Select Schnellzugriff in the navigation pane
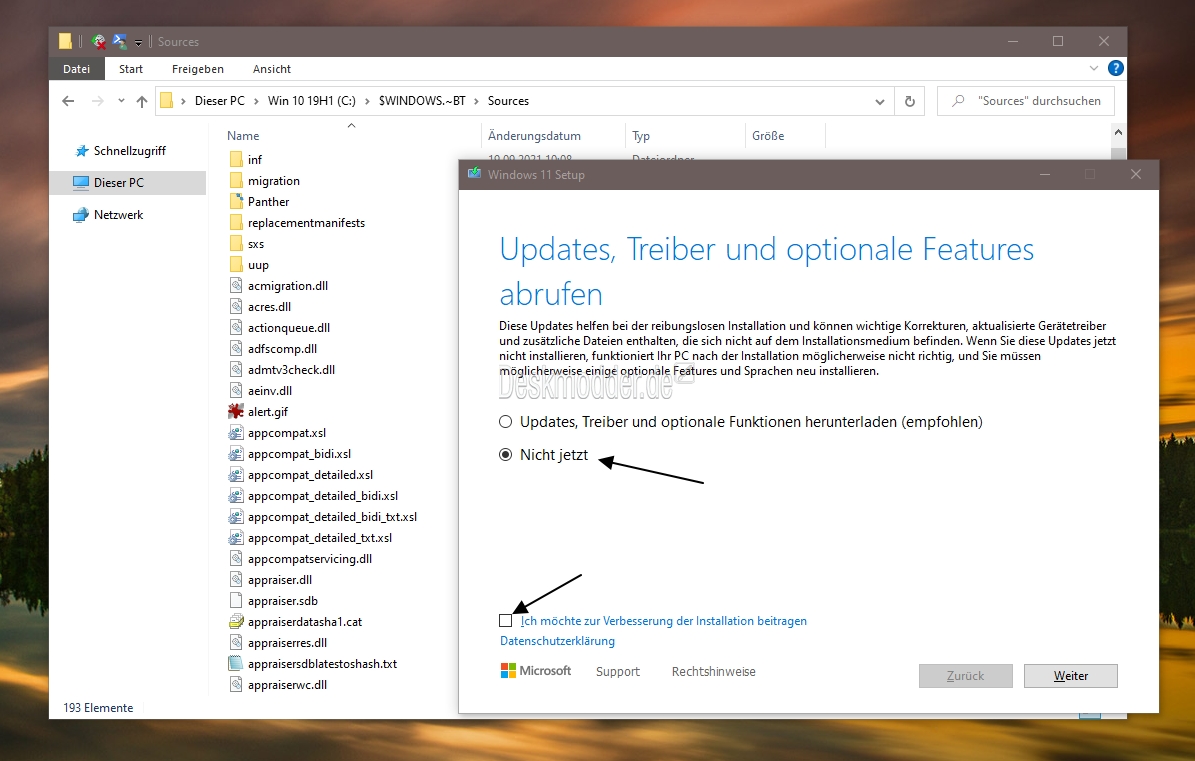 130,151
